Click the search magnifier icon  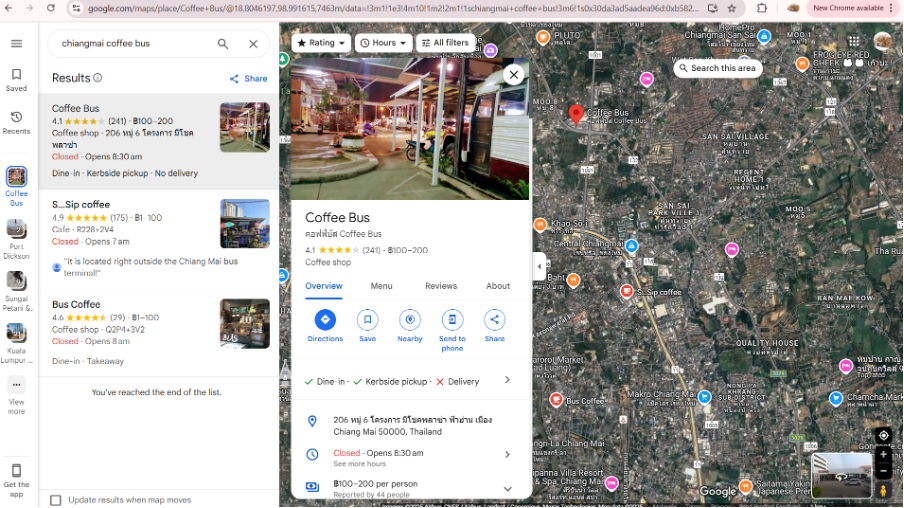tap(223, 44)
